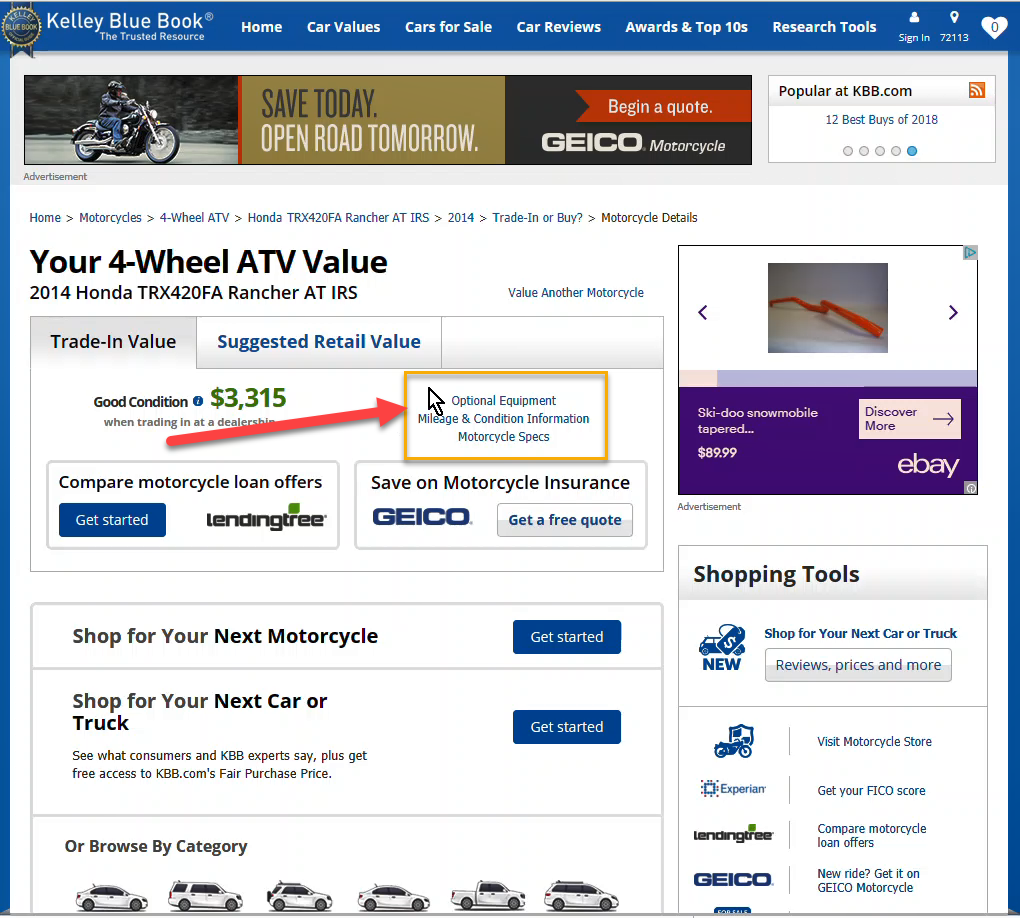Open 12 Best Buys of 2018 link
Viewport: 1020px width, 918px height.
click(x=881, y=120)
